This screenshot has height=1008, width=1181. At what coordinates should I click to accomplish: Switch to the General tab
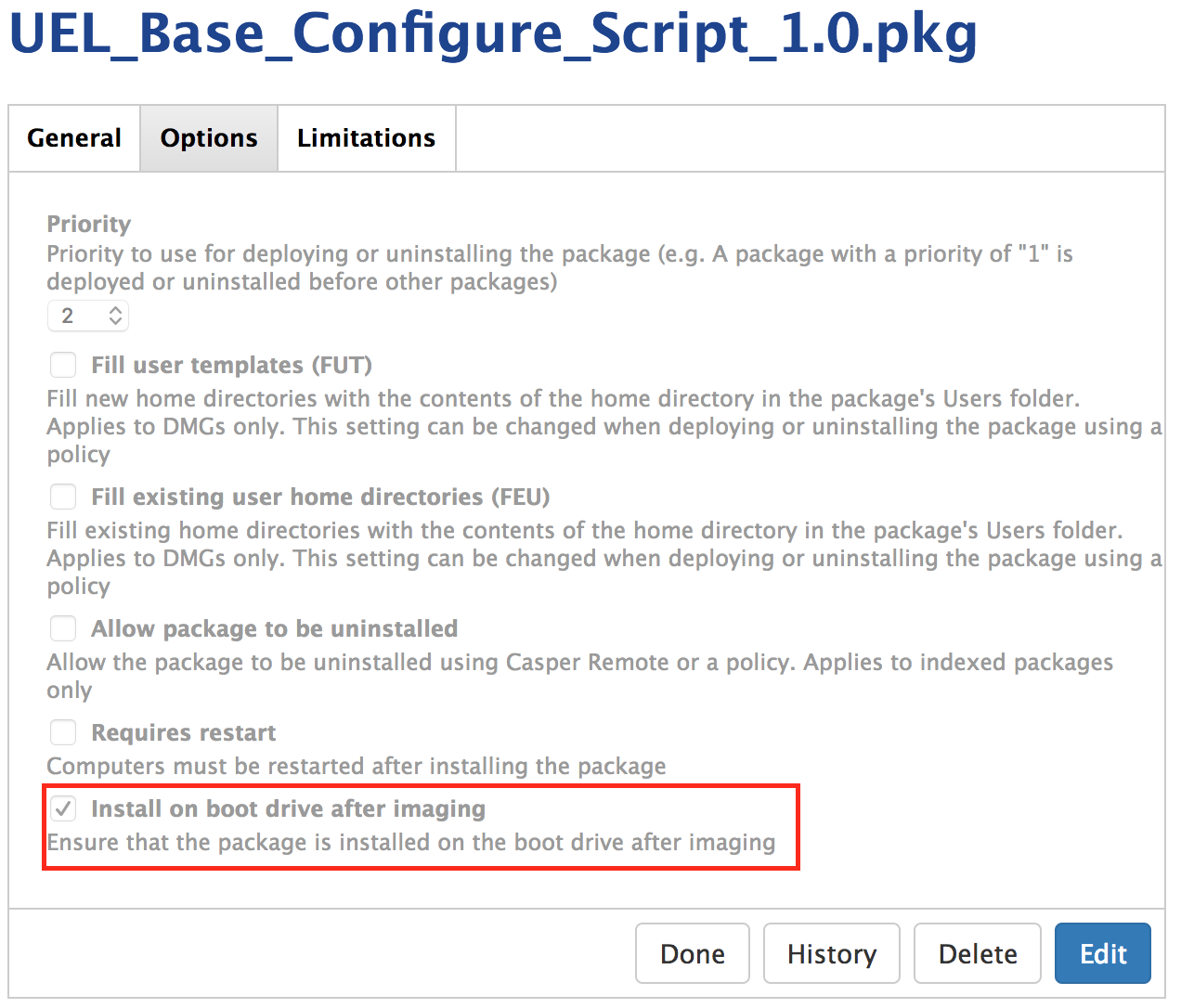click(74, 138)
